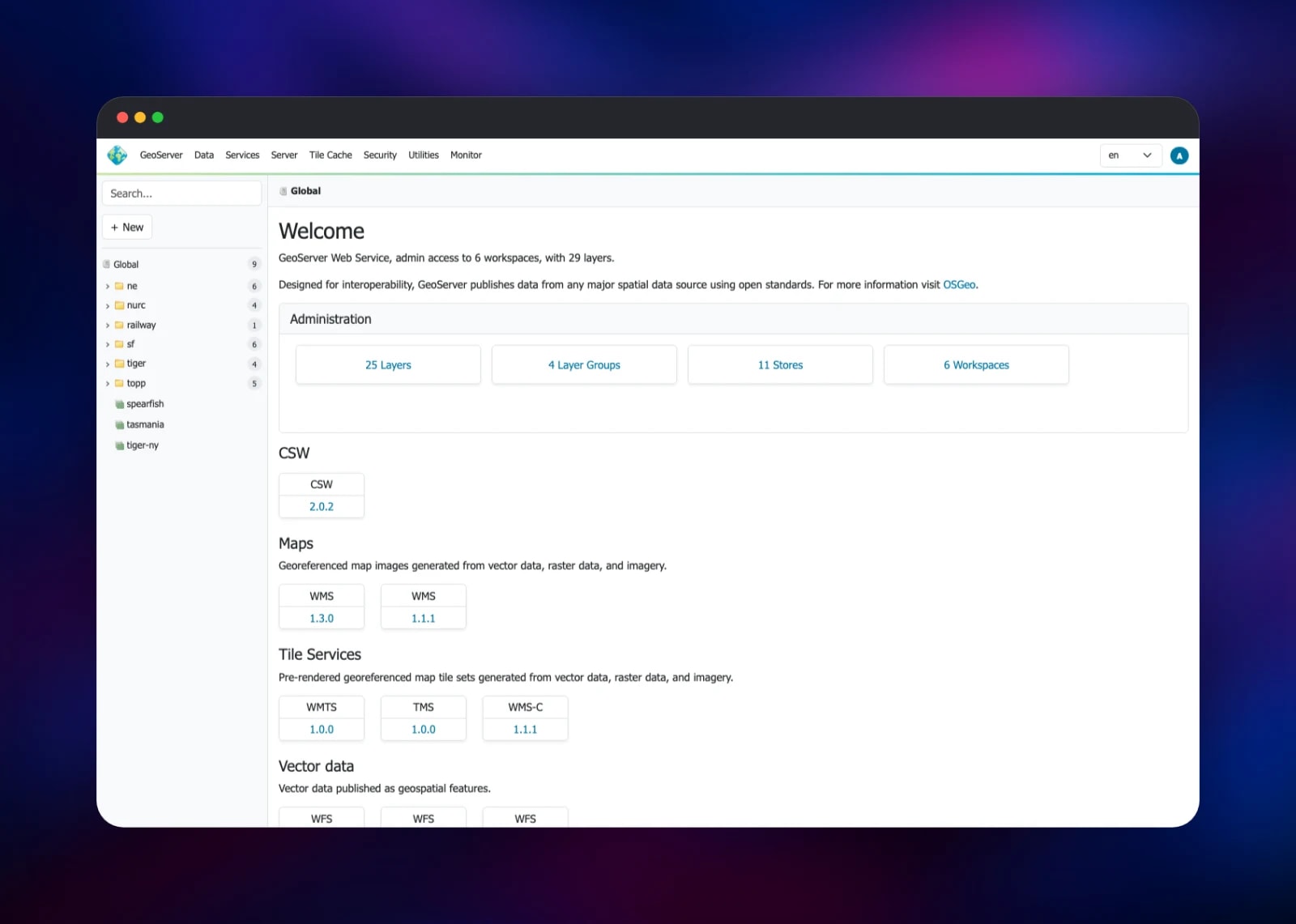Click the ne workspace folder icon
This screenshot has width=1296, height=924.
coord(119,286)
